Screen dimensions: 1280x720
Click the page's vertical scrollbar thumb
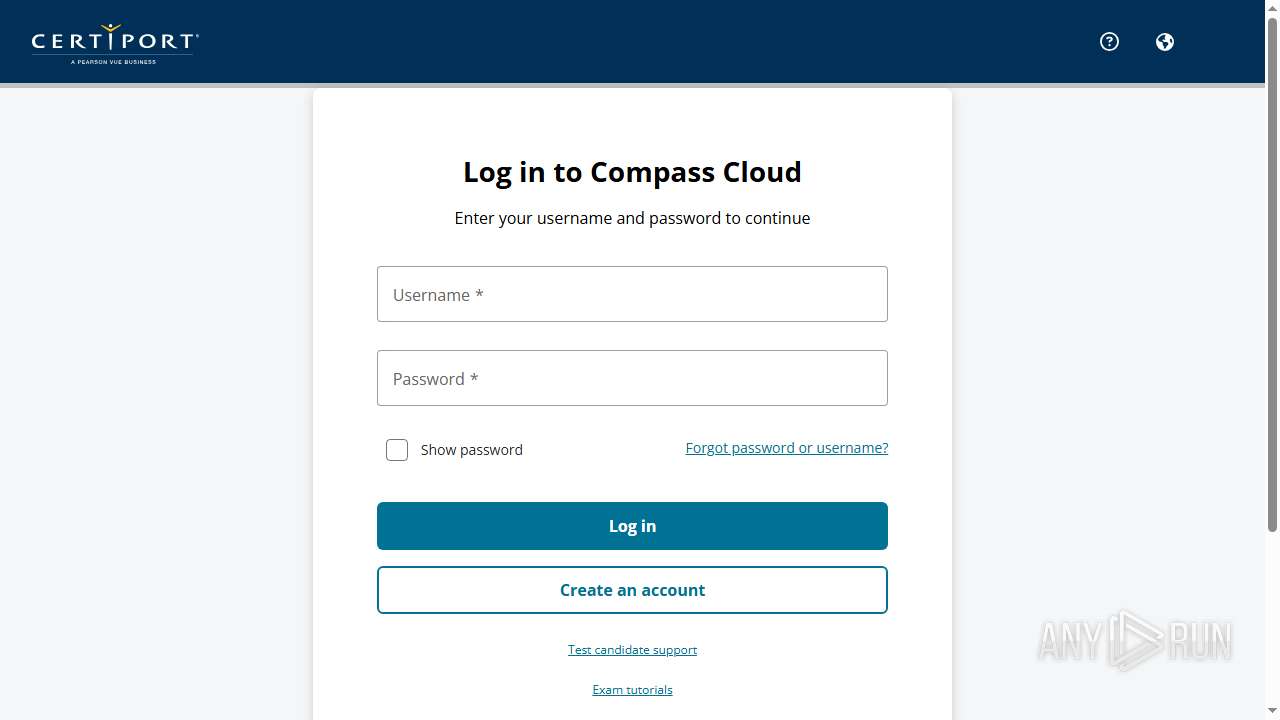(1272, 270)
